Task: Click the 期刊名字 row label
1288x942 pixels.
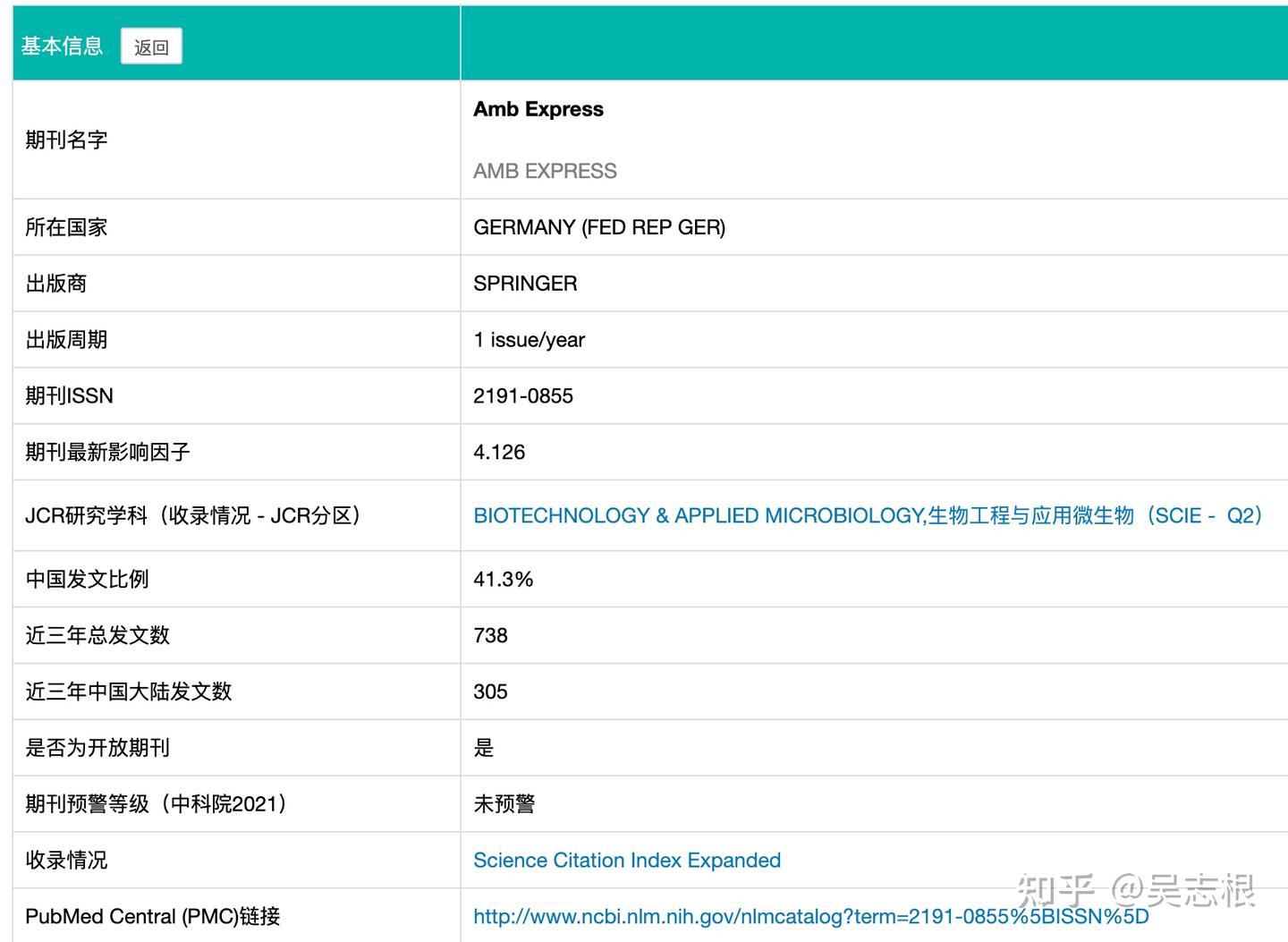Action: pyautogui.click(x=65, y=139)
